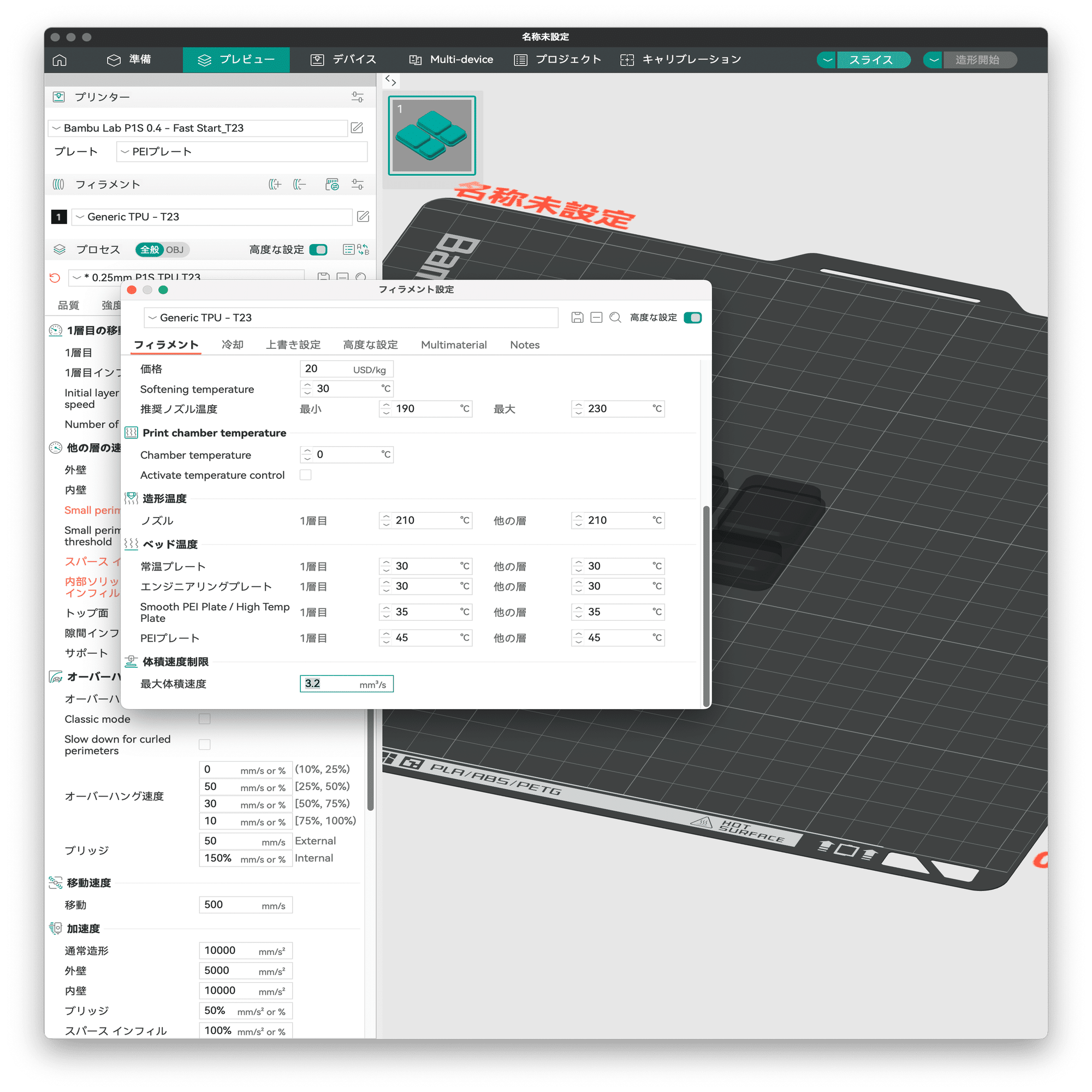This screenshot has height=1092, width=1092.
Task: Remove a filament from the list
Action: coord(299,184)
